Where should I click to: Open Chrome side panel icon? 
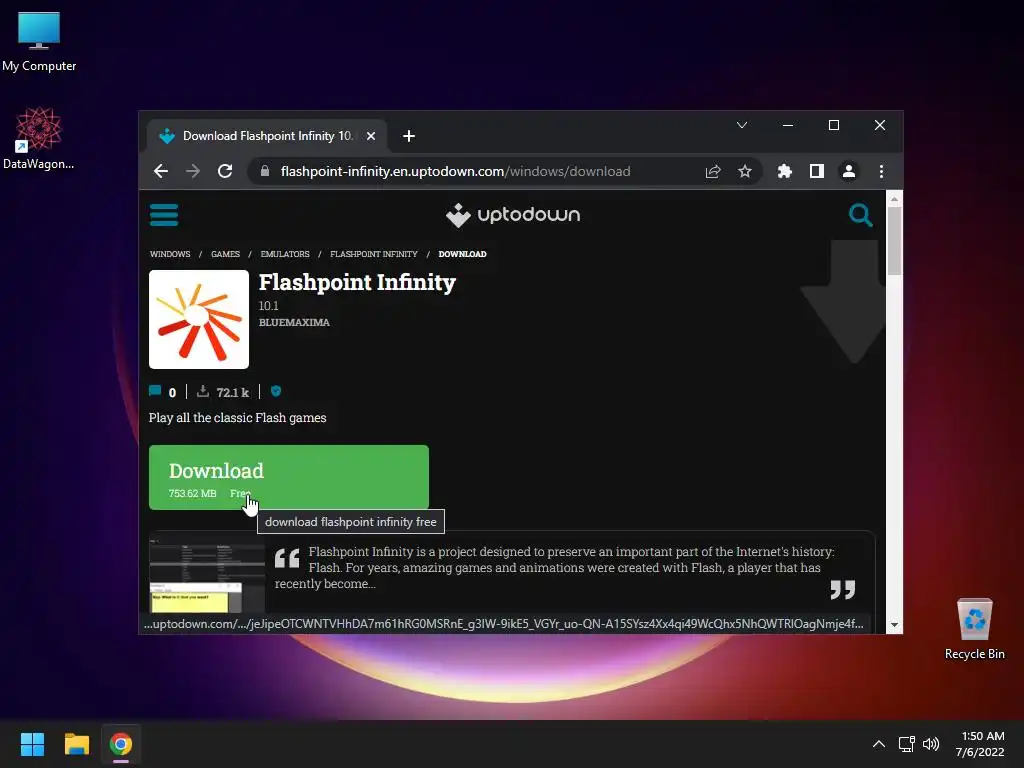tap(816, 171)
